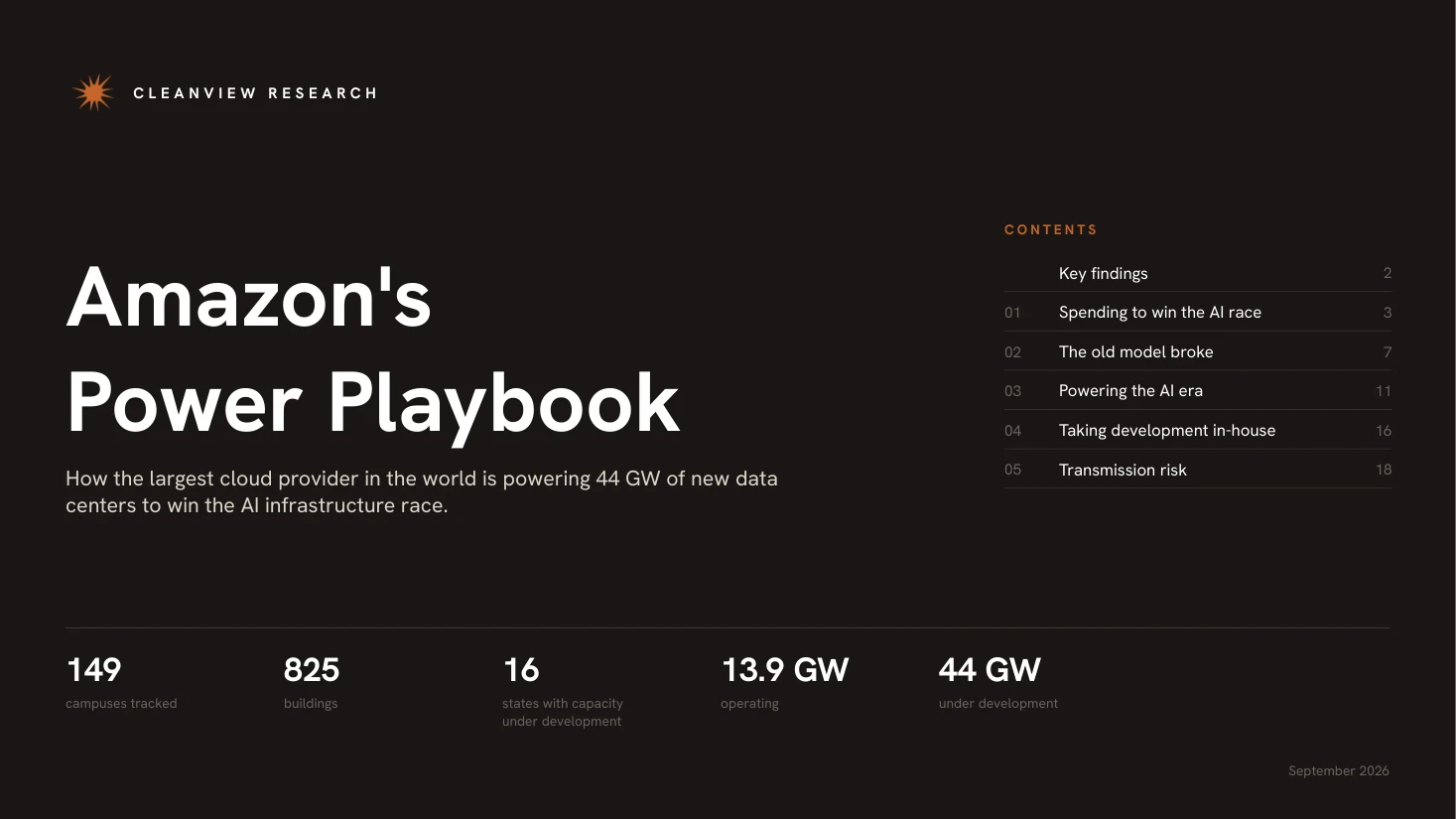Click the states with capacity under development label

563,713
